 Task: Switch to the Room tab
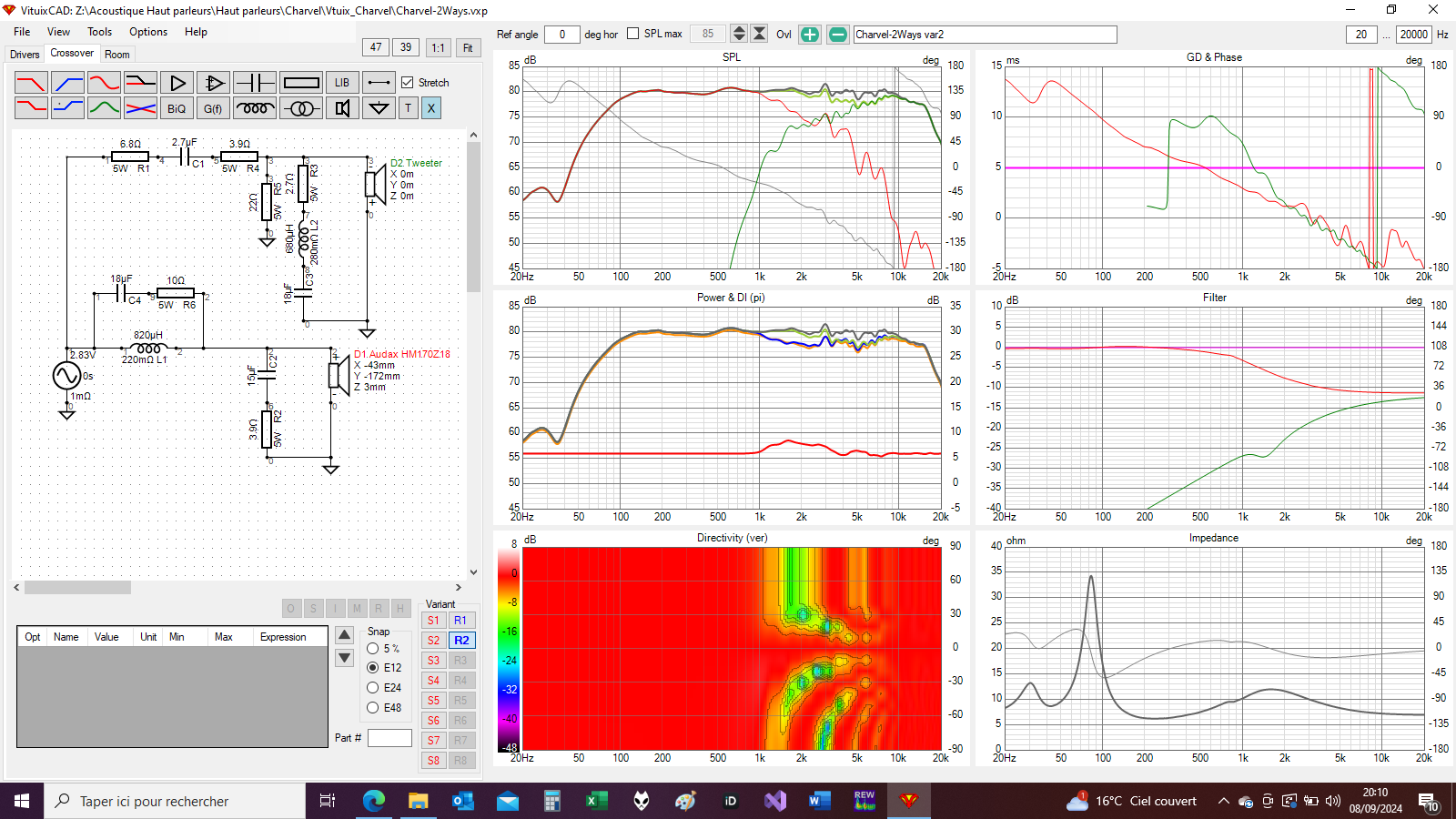(x=117, y=55)
